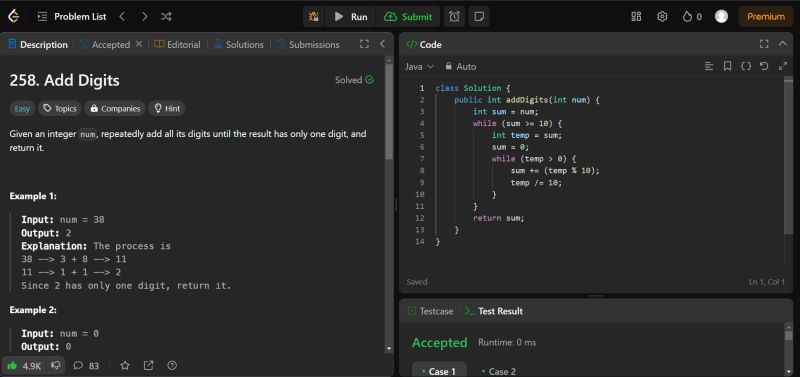Click the curly braces snippet icon
The height and width of the screenshot is (377, 800).
point(746,66)
